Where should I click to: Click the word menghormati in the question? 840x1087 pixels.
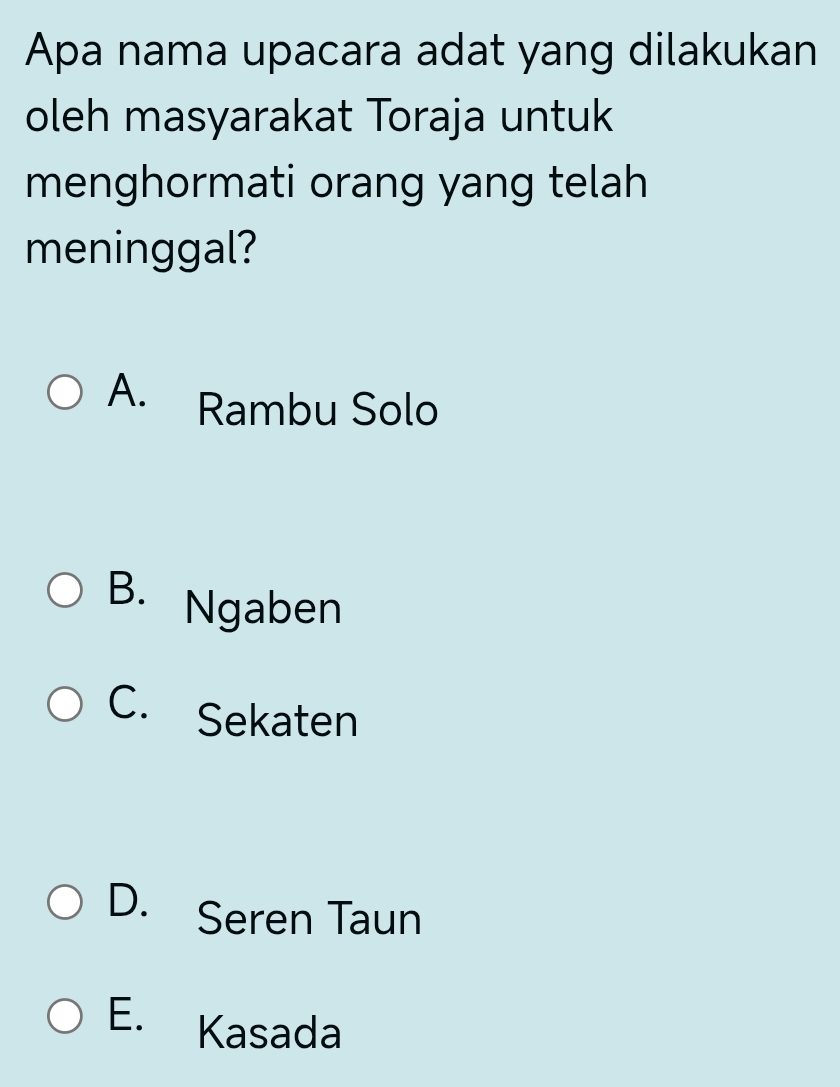coord(160,183)
